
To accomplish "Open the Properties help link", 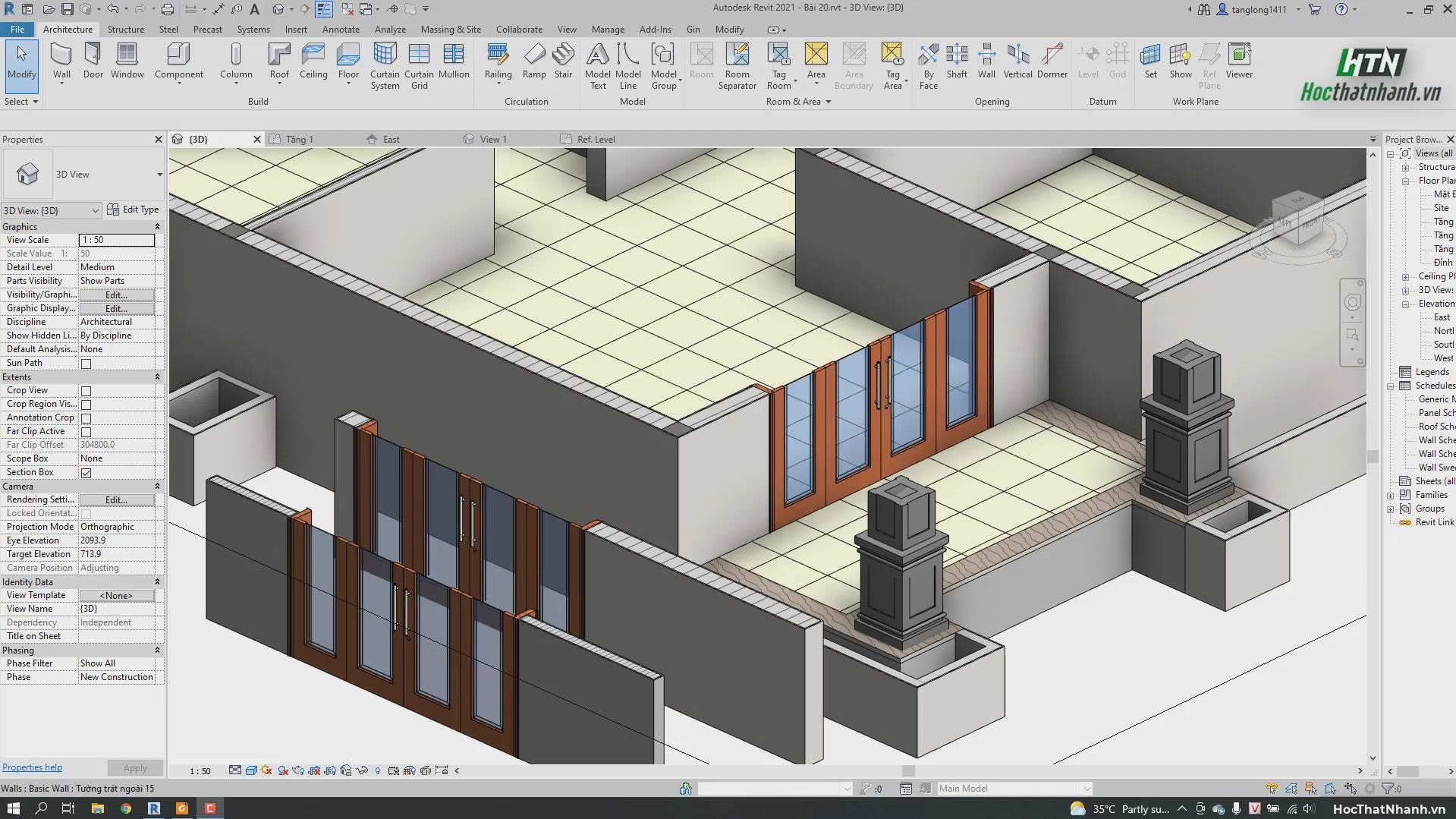I will 32,767.
